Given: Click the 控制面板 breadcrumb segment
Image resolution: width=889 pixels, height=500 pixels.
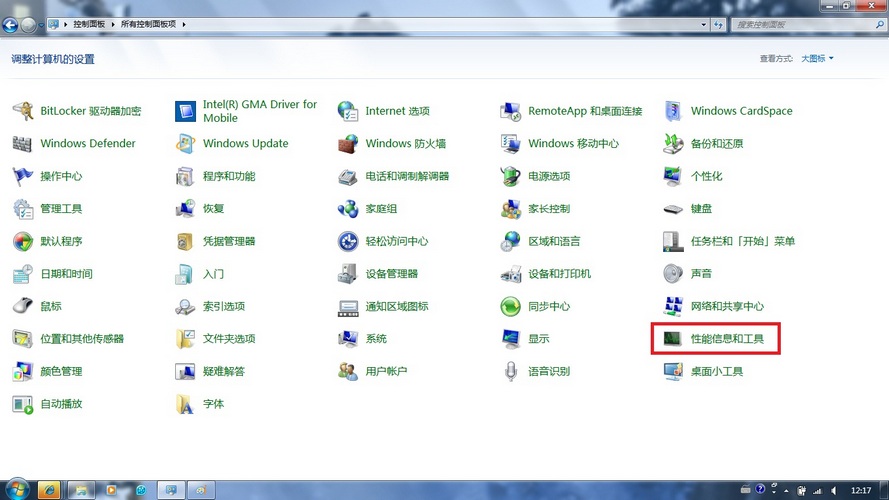Looking at the screenshot, I should [x=89, y=24].
